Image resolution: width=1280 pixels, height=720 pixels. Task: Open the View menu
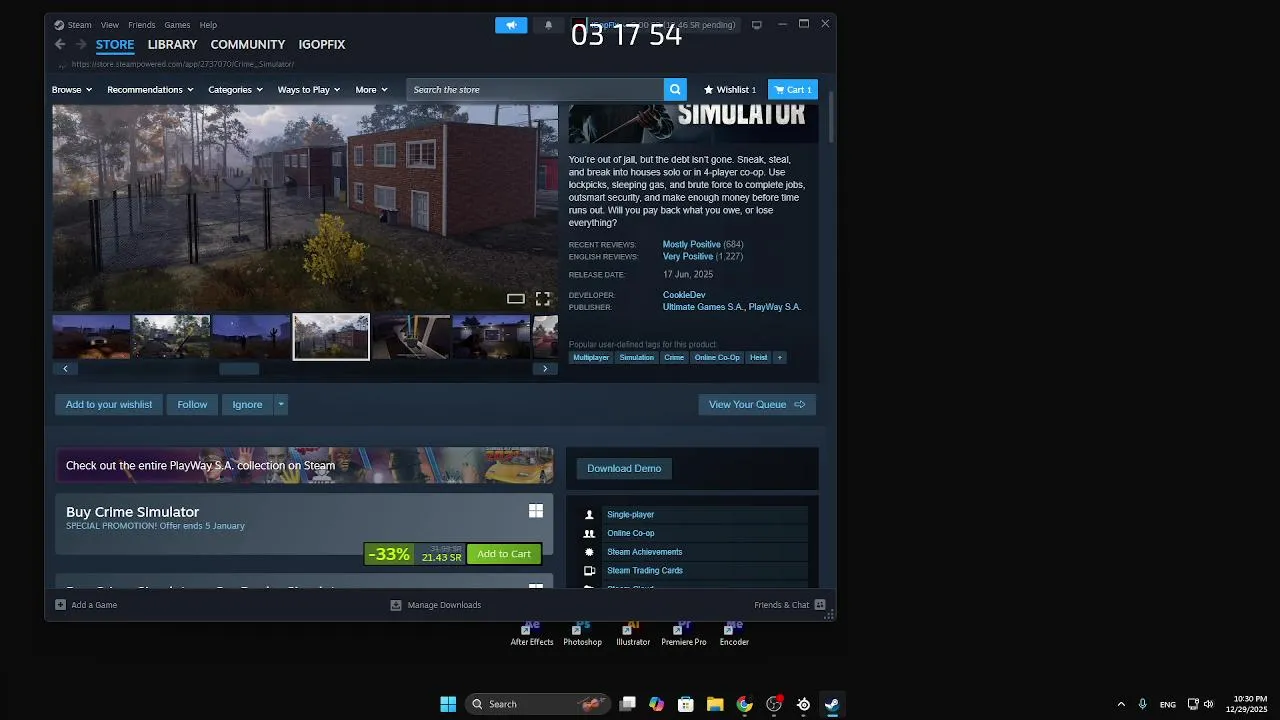[110, 25]
